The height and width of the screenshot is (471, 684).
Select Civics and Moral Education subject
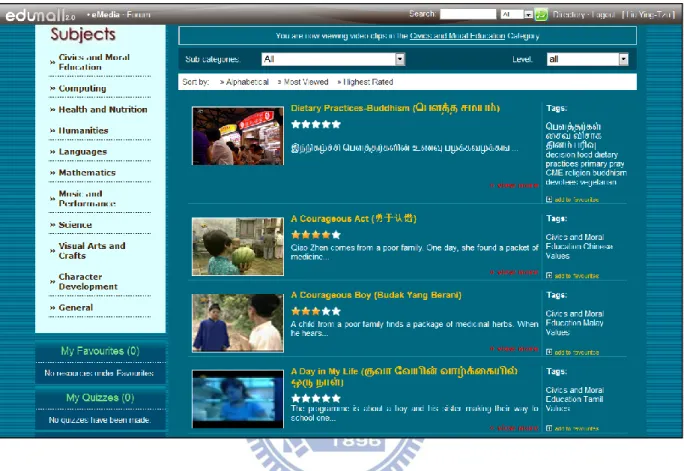tap(94, 62)
